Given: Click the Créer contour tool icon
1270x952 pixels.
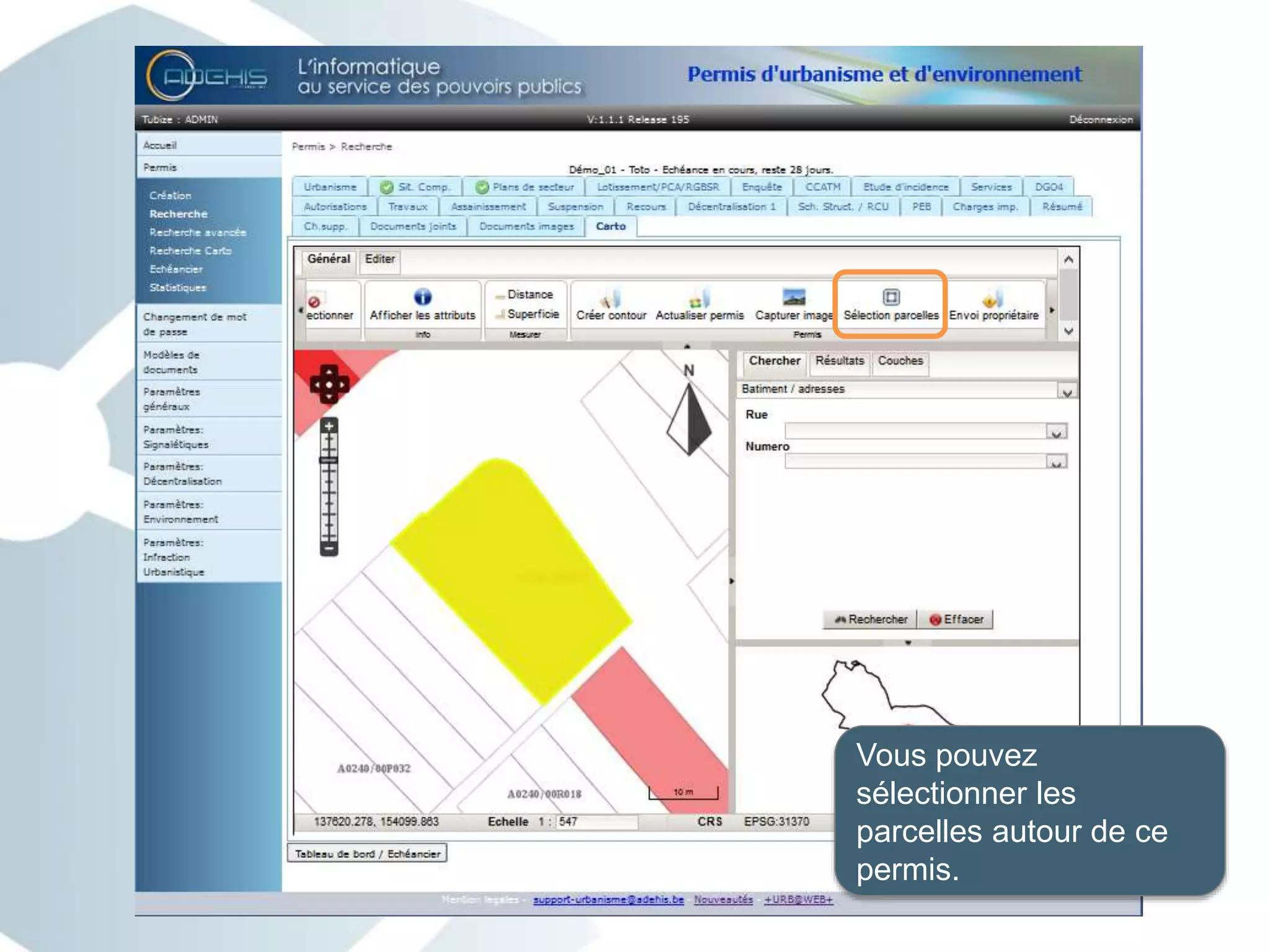Looking at the screenshot, I should (x=611, y=299).
